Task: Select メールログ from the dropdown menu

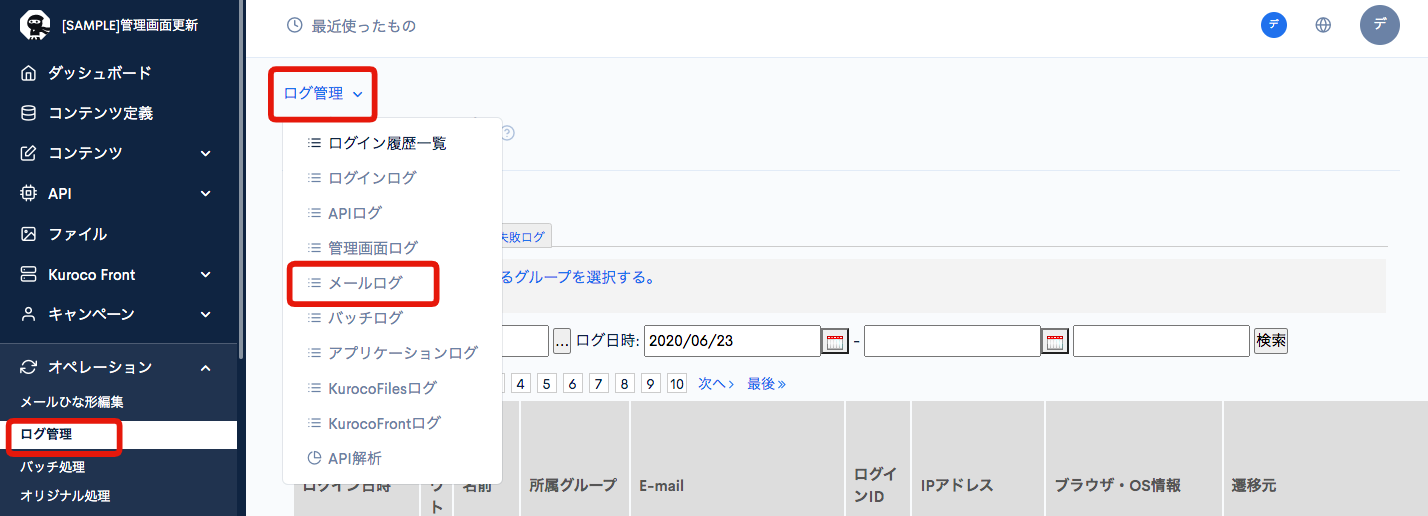Action: click(x=364, y=283)
